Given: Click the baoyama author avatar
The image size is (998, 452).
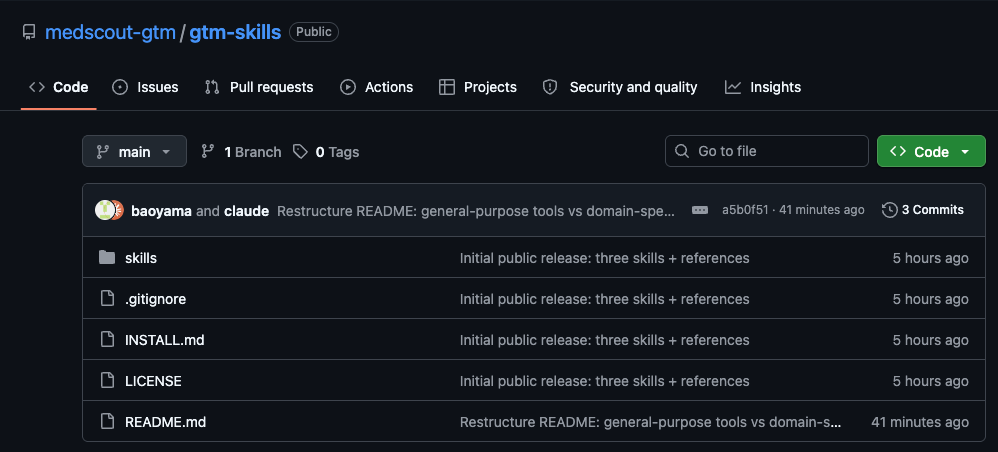Looking at the screenshot, I should [x=104, y=210].
